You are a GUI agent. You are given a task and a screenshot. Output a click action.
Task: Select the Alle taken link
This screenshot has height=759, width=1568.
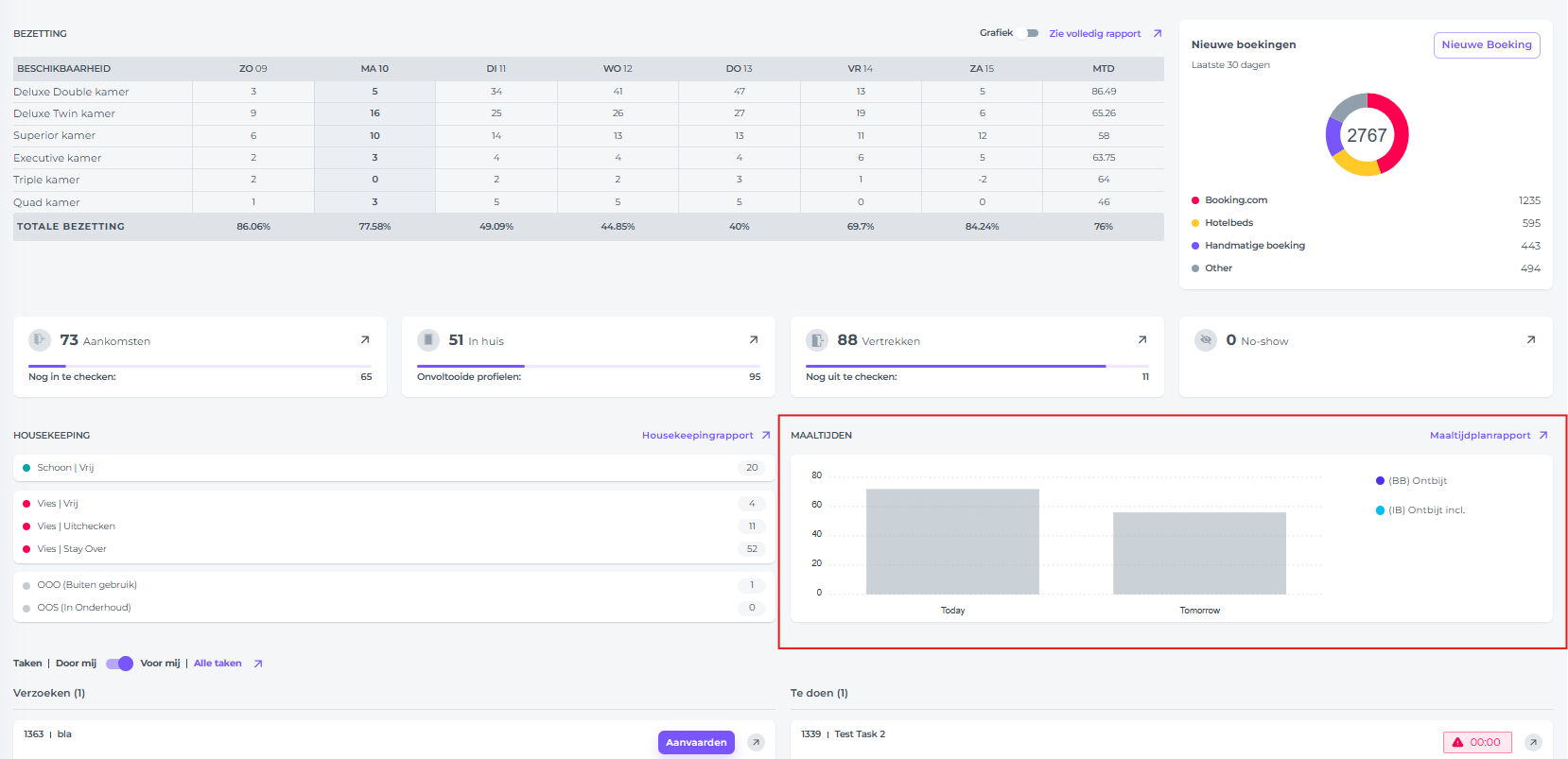pos(218,664)
